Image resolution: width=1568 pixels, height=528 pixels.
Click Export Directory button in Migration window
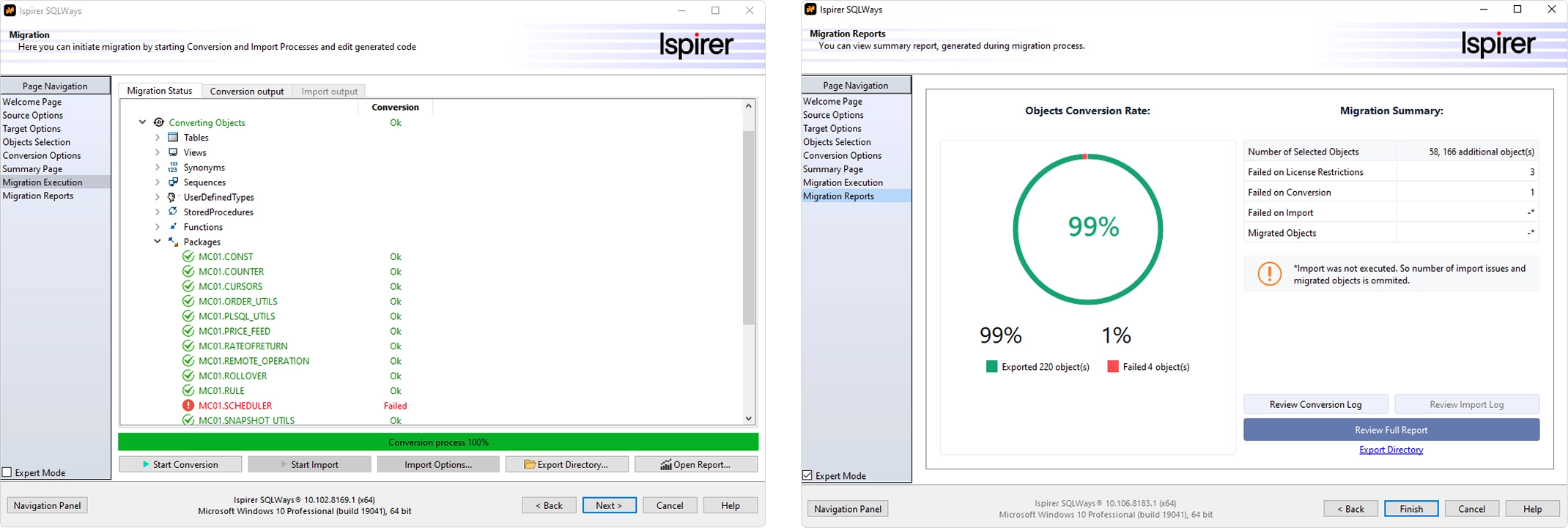566,464
